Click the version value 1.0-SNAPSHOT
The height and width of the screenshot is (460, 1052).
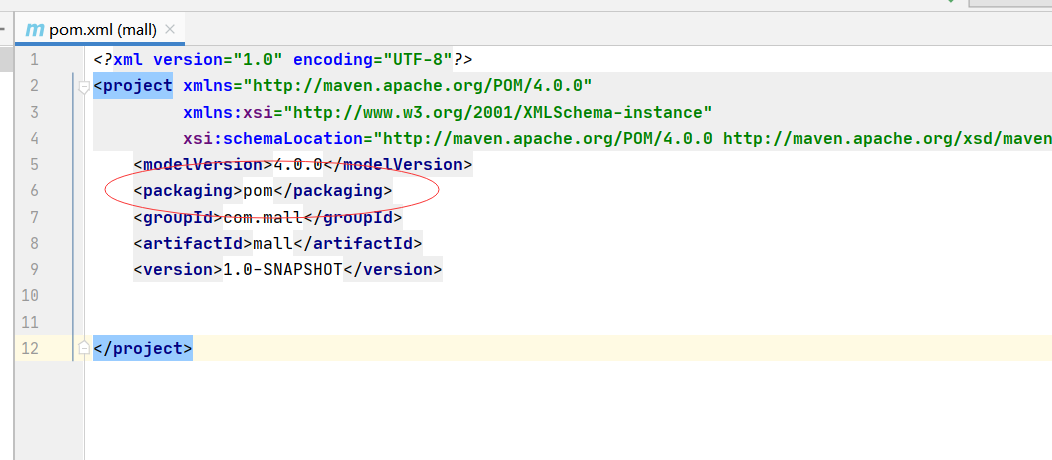[282, 270]
